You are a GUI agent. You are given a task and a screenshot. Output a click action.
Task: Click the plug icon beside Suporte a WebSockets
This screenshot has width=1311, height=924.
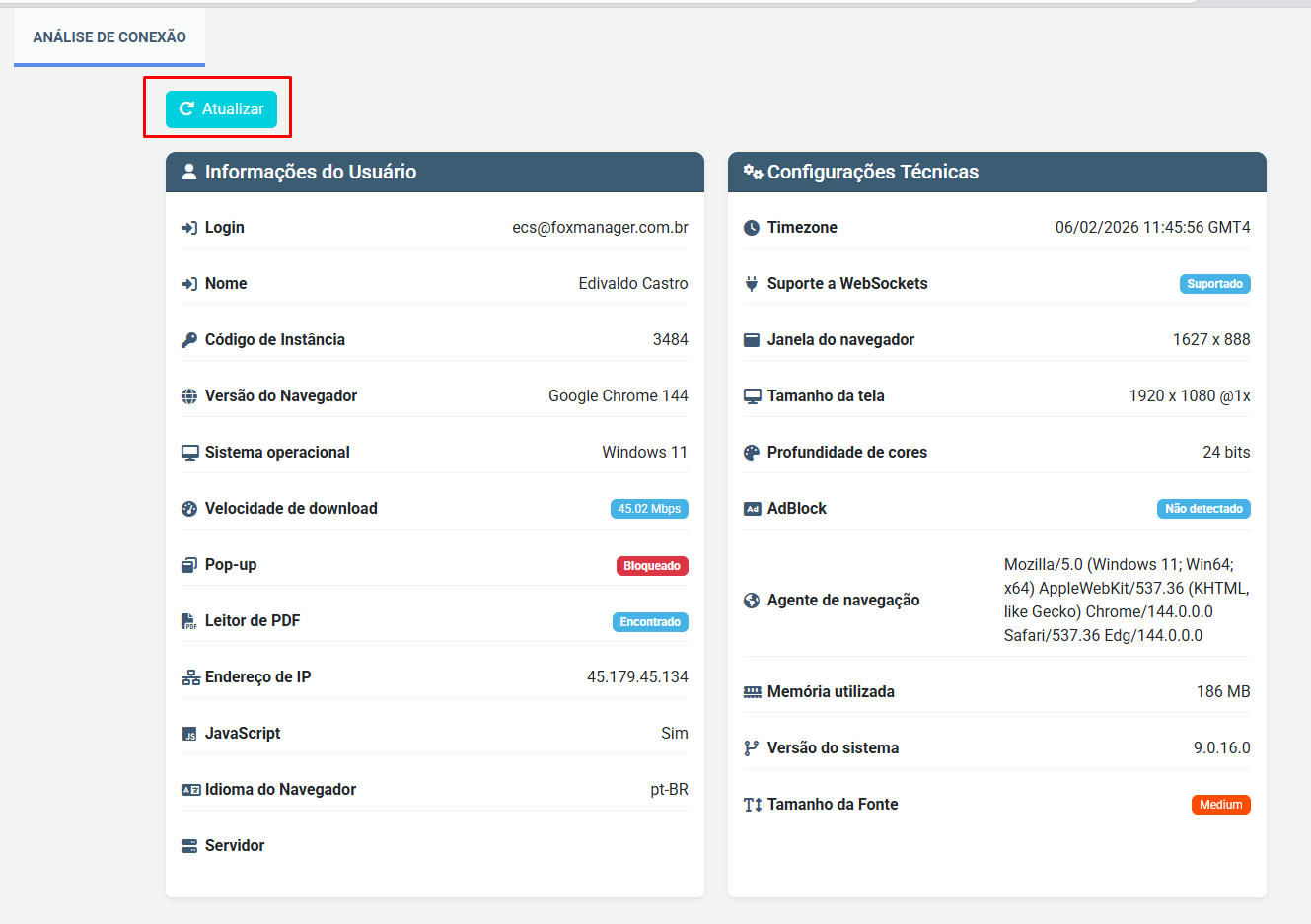pyautogui.click(x=752, y=284)
